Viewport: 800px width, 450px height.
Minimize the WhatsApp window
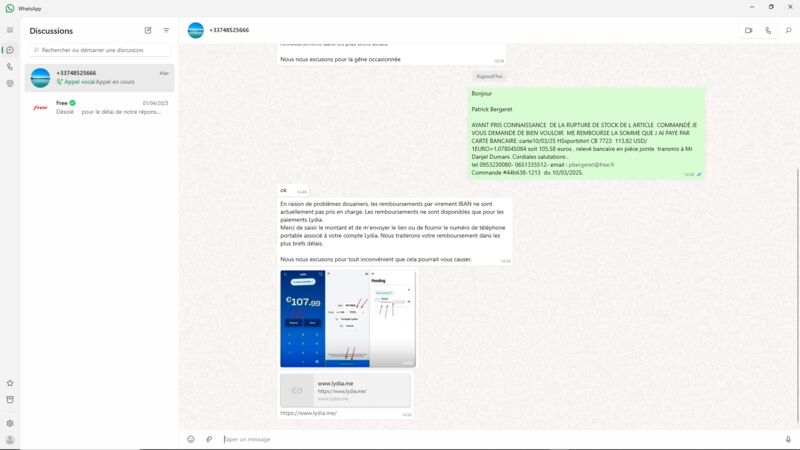(752, 7)
